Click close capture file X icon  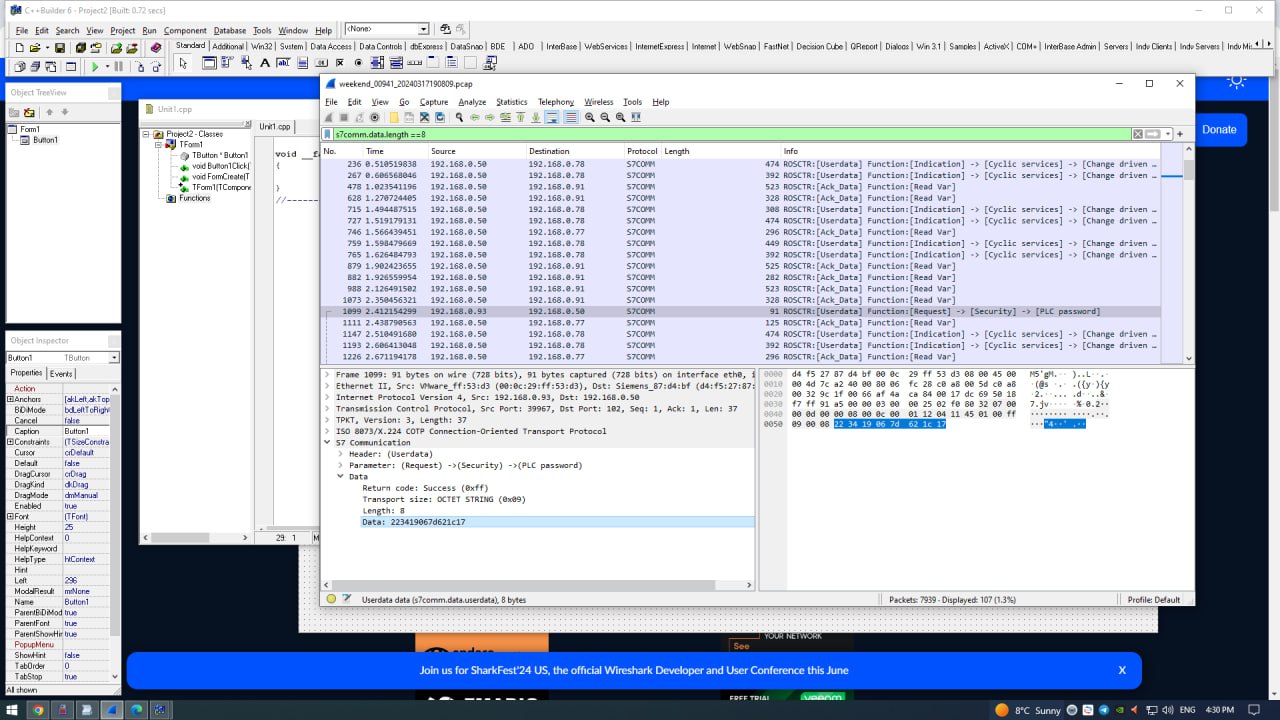pyautogui.click(x=424, y=117)
